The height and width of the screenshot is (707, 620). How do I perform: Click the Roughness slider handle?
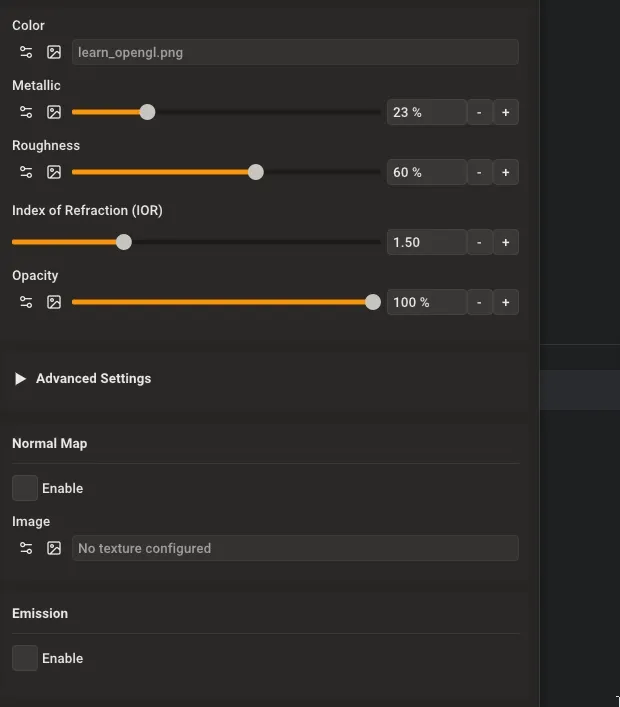tap(256, 172)
